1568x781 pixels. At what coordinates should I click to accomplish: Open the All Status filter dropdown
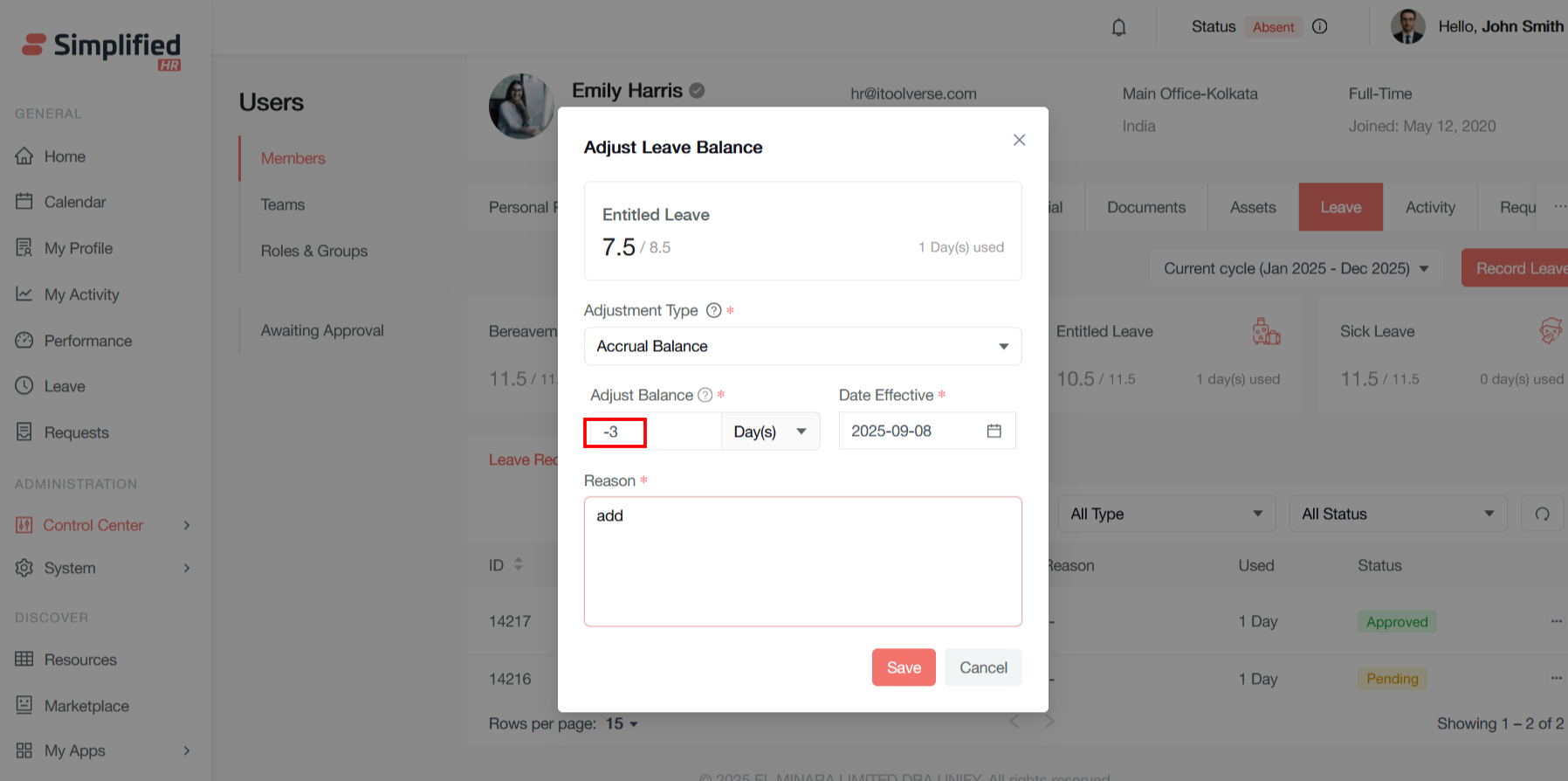pyautogui.click(x=1397, y=514)
